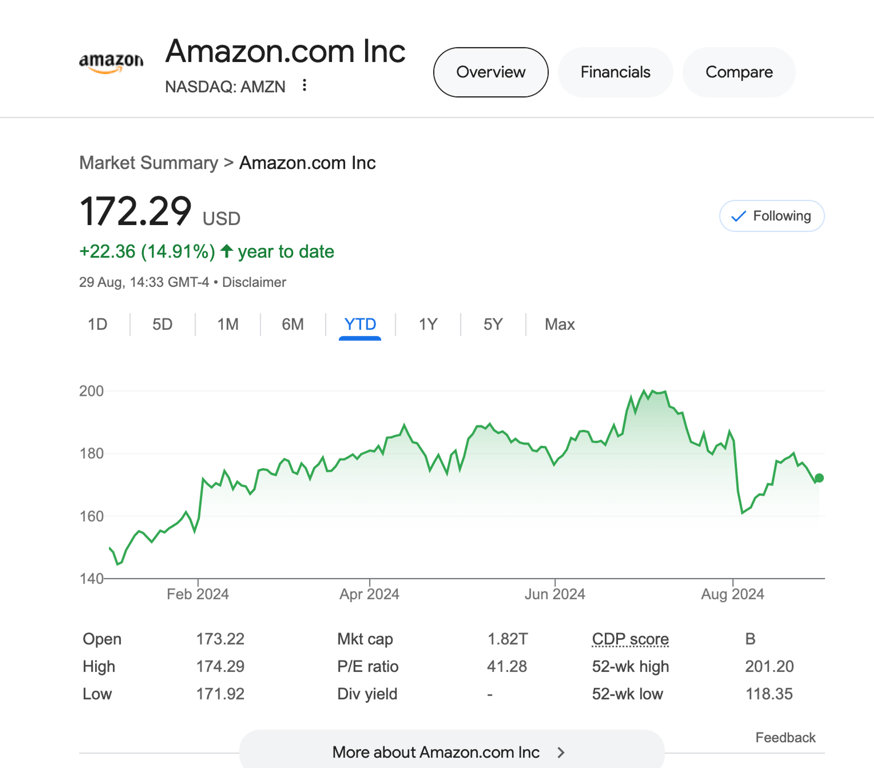Viewport: 874px width, 768px height.
Task: Select the YTD range tab
Action: click(x=360, y=324)
